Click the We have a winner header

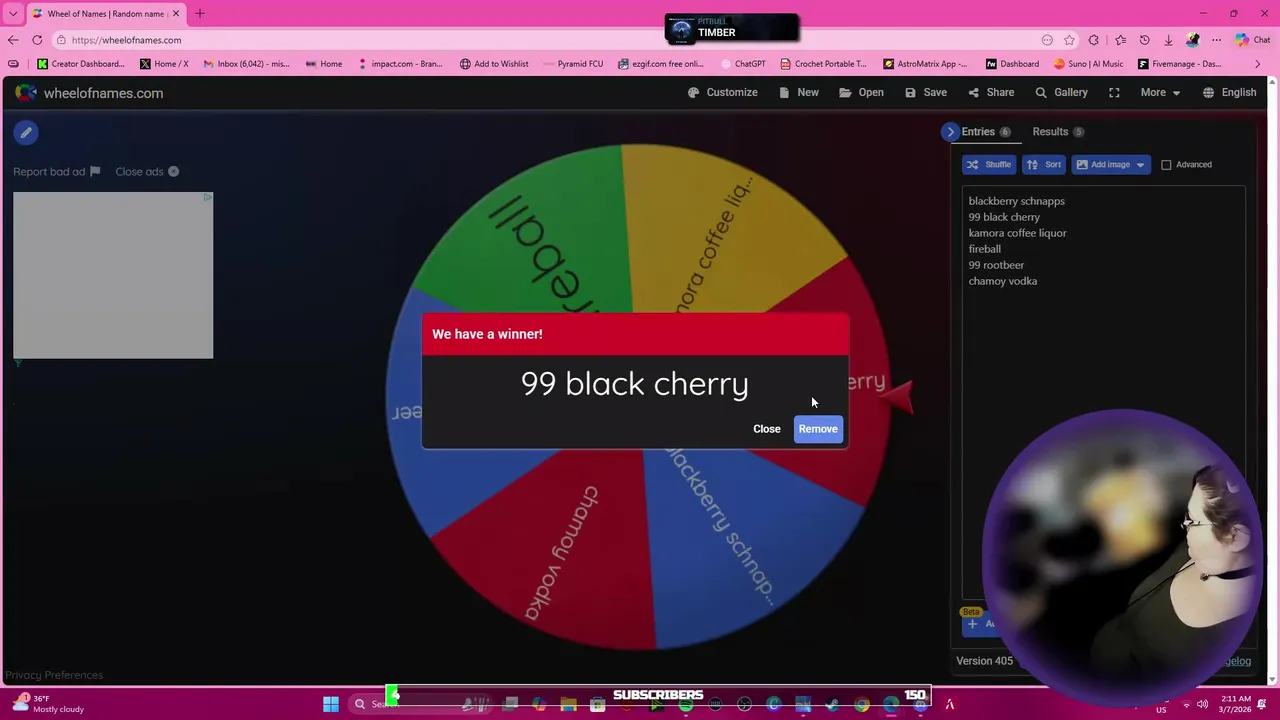pos(487,334)
